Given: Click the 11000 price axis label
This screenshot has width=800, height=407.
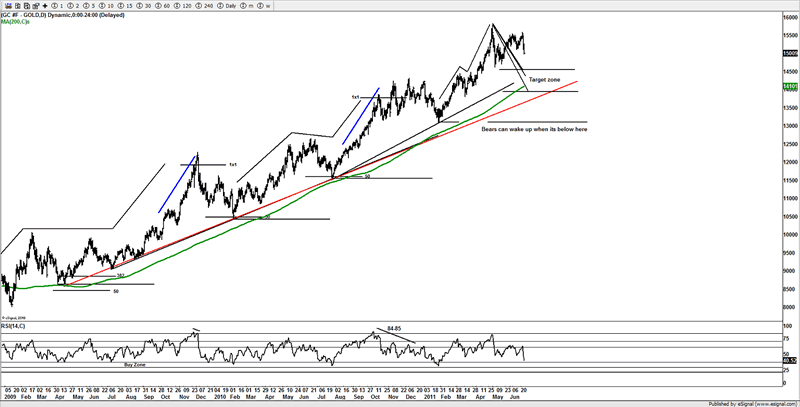Looking at the screenshot, I should tap(790, 199).
